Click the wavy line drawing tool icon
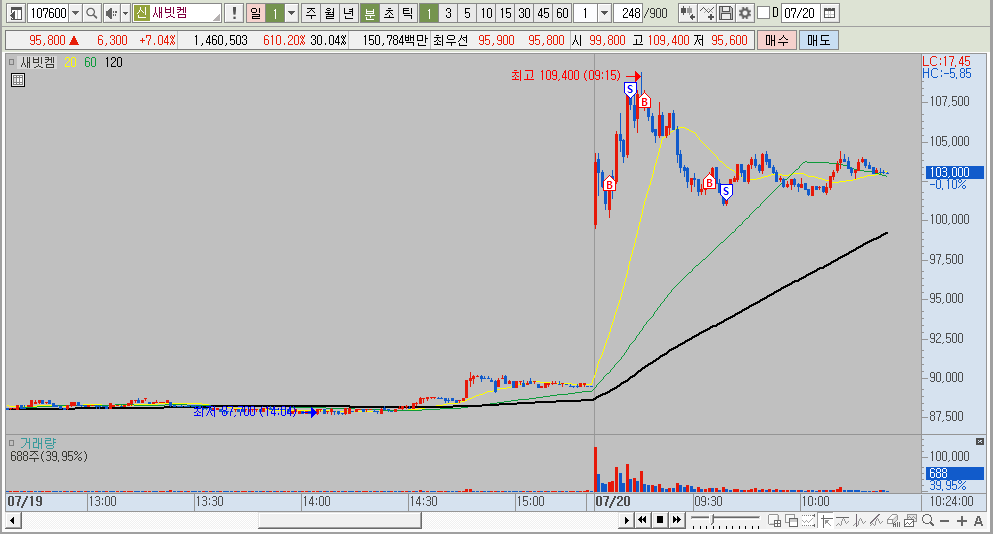 [842, 521]
